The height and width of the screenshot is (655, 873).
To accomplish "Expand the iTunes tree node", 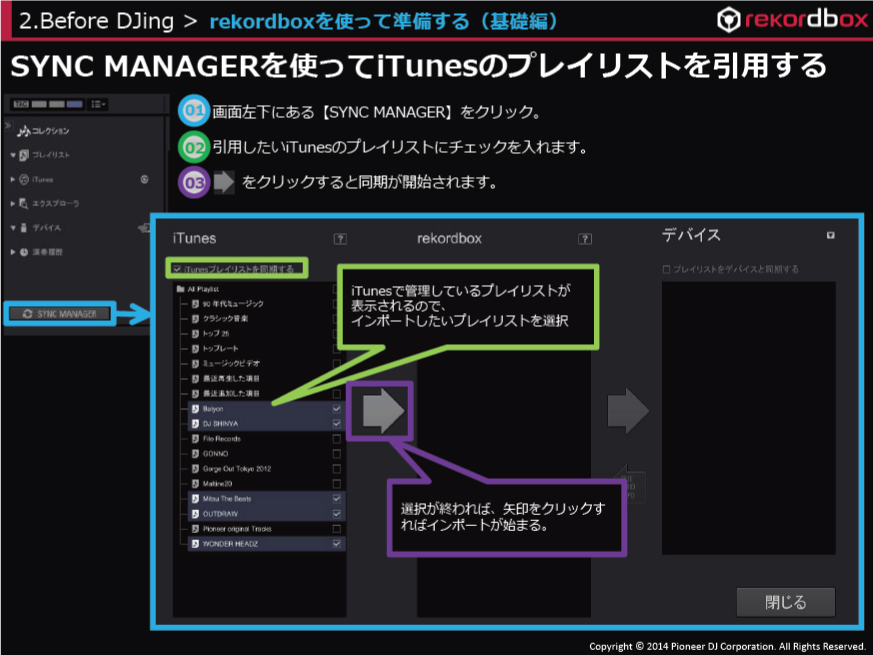I will click(x=13, y=179).
